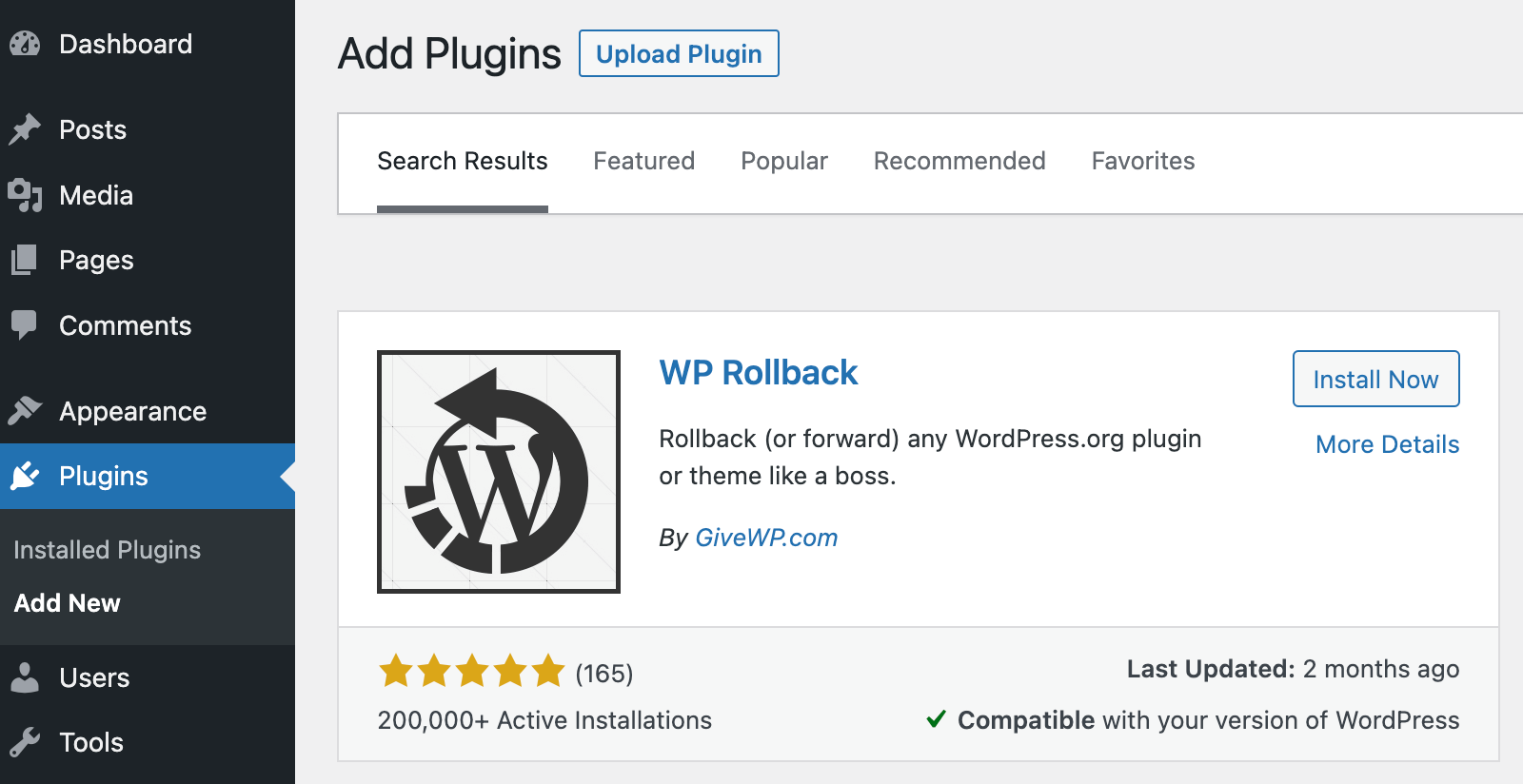This screenshot has height=784, width=1523.
Task: Open Media via the music note icon
Action: (x=25, y=196)
